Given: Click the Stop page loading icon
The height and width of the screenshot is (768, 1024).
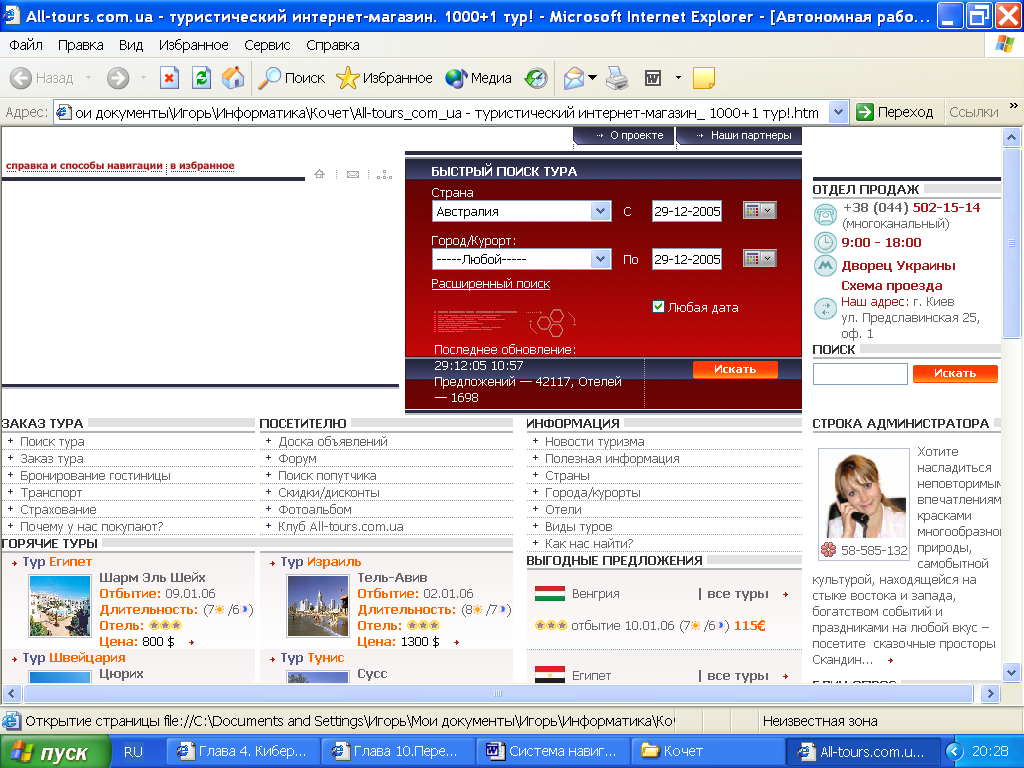Looking at the screenshot, I should (x=169, y=78).
